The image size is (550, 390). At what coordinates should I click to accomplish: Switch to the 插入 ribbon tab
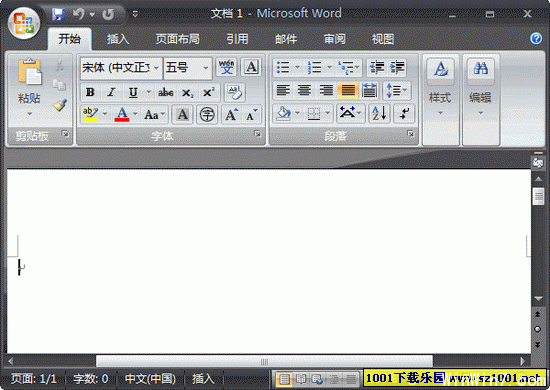coord(118,39)
